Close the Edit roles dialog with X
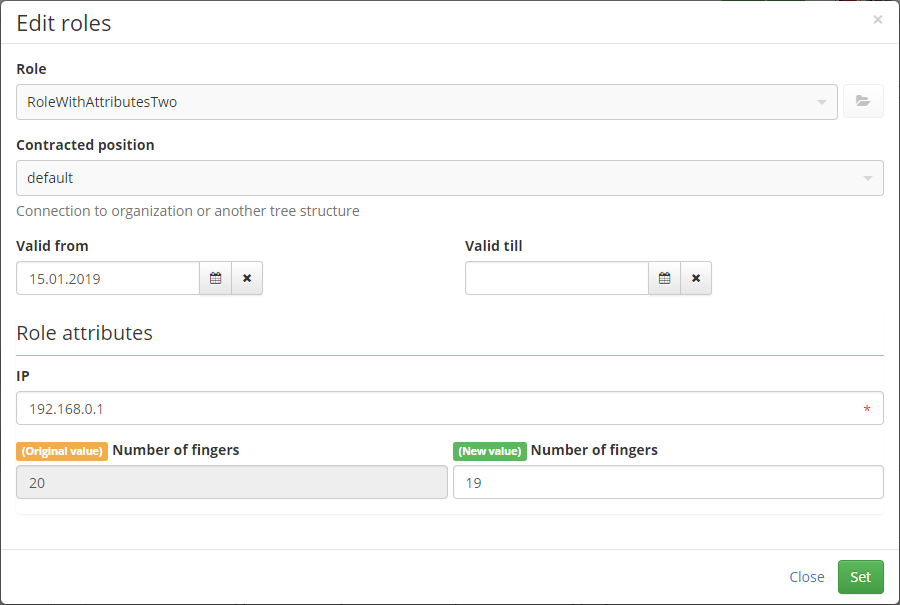 click(878, 20)
